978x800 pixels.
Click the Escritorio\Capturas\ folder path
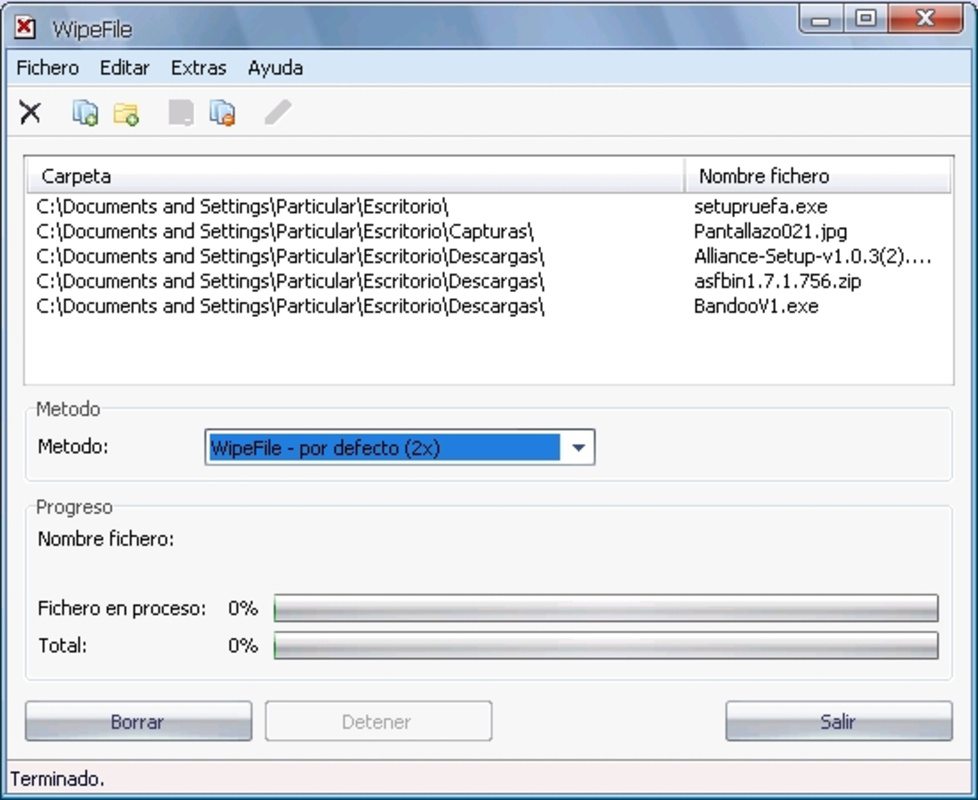click(285, 231)
